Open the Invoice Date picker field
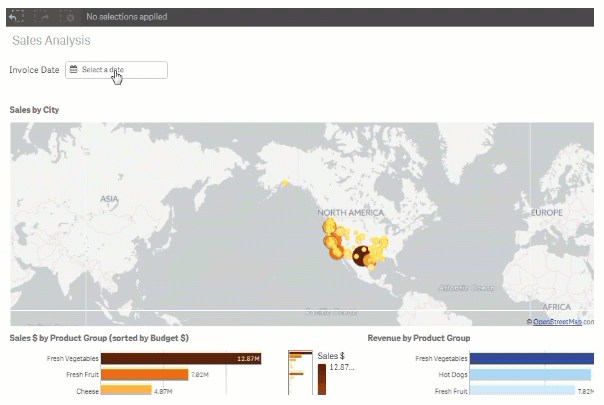 pos(116,70)
